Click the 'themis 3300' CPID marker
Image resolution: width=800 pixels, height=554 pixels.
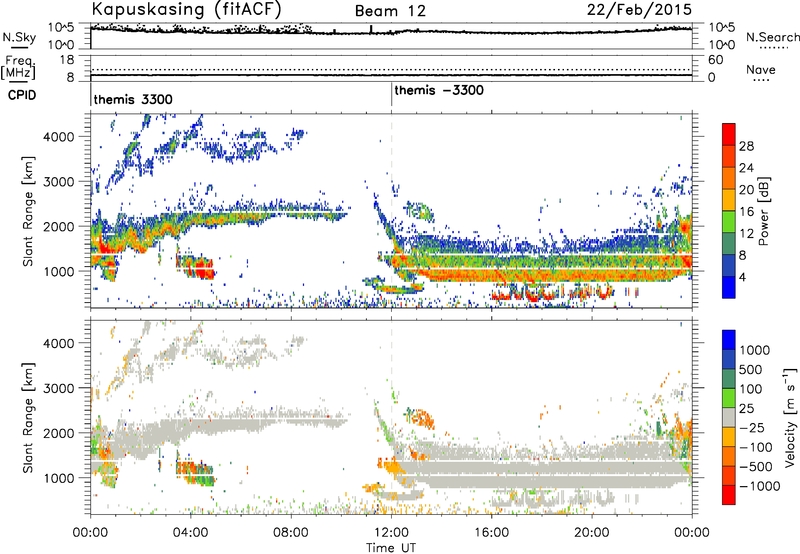pyautogui.click(x=133, y=99)
